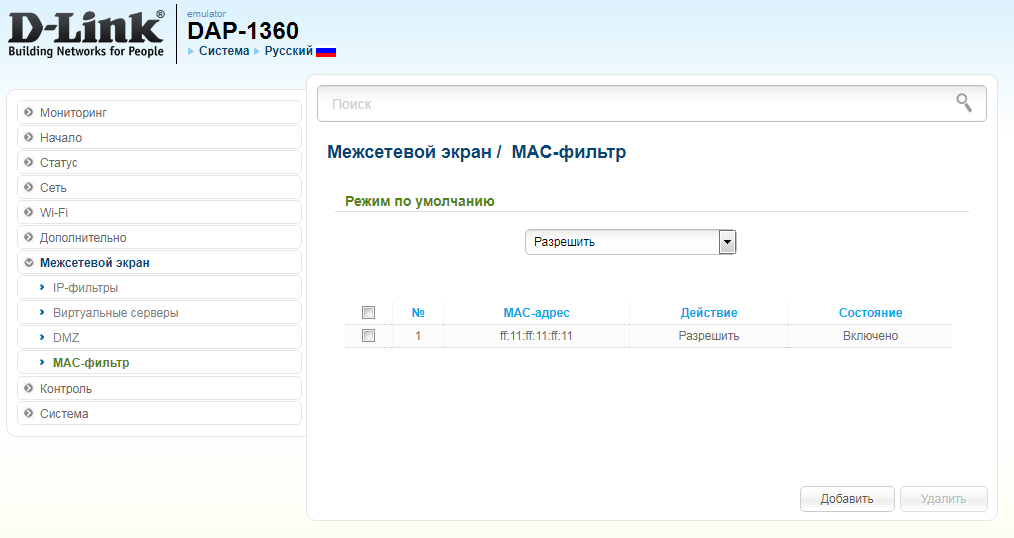Click the expand arrow icon beside Контроль
This screenshot has height=538, width=1014.
(28, 388)
